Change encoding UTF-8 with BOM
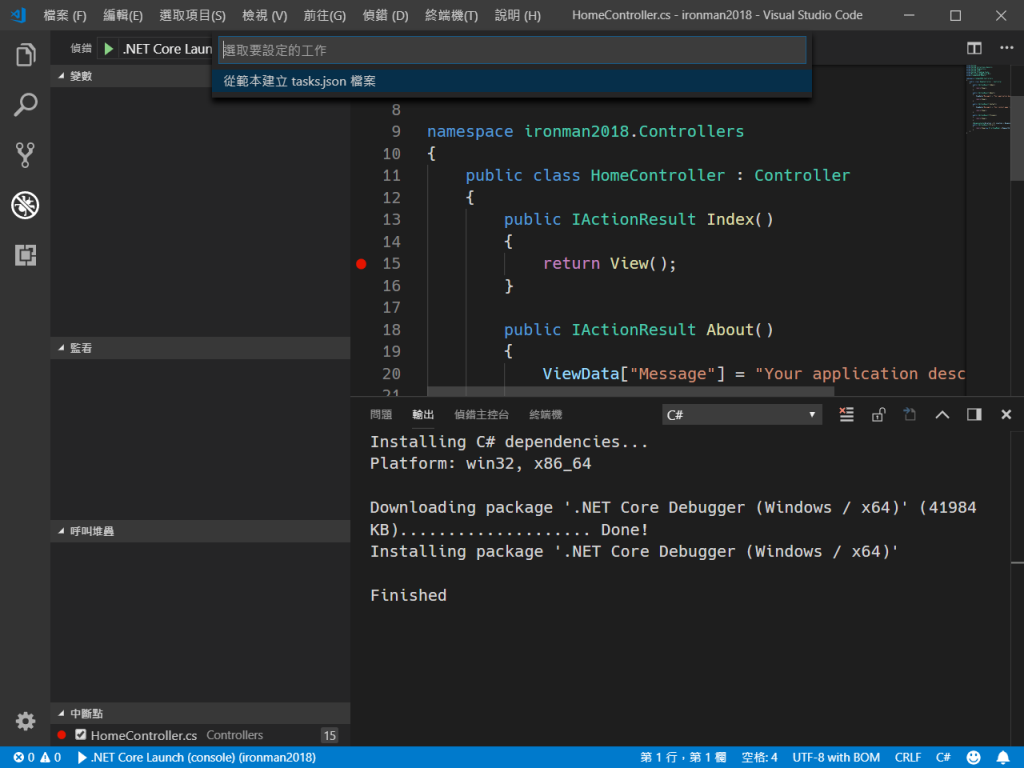 836,758
